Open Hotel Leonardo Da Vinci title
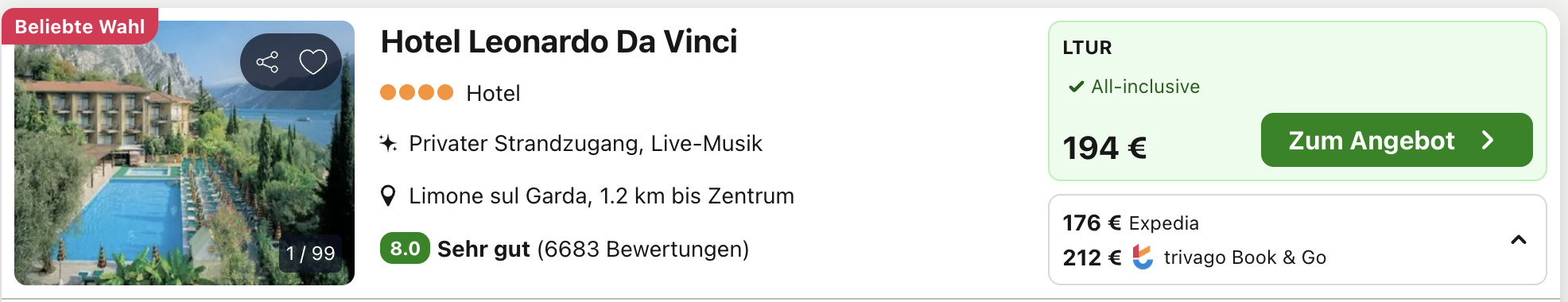This screenshot has height=302, width=1568. 559,41
